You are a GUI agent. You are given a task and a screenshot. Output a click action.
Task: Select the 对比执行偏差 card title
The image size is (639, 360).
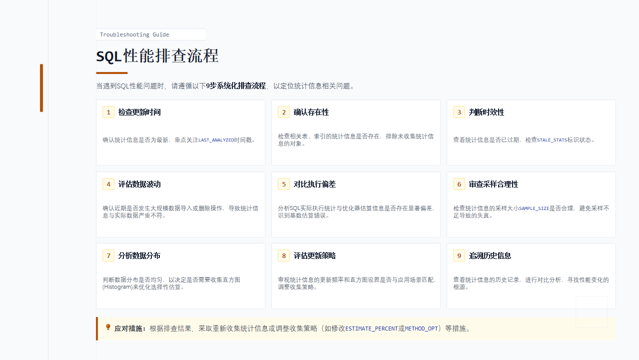(315, 184)
